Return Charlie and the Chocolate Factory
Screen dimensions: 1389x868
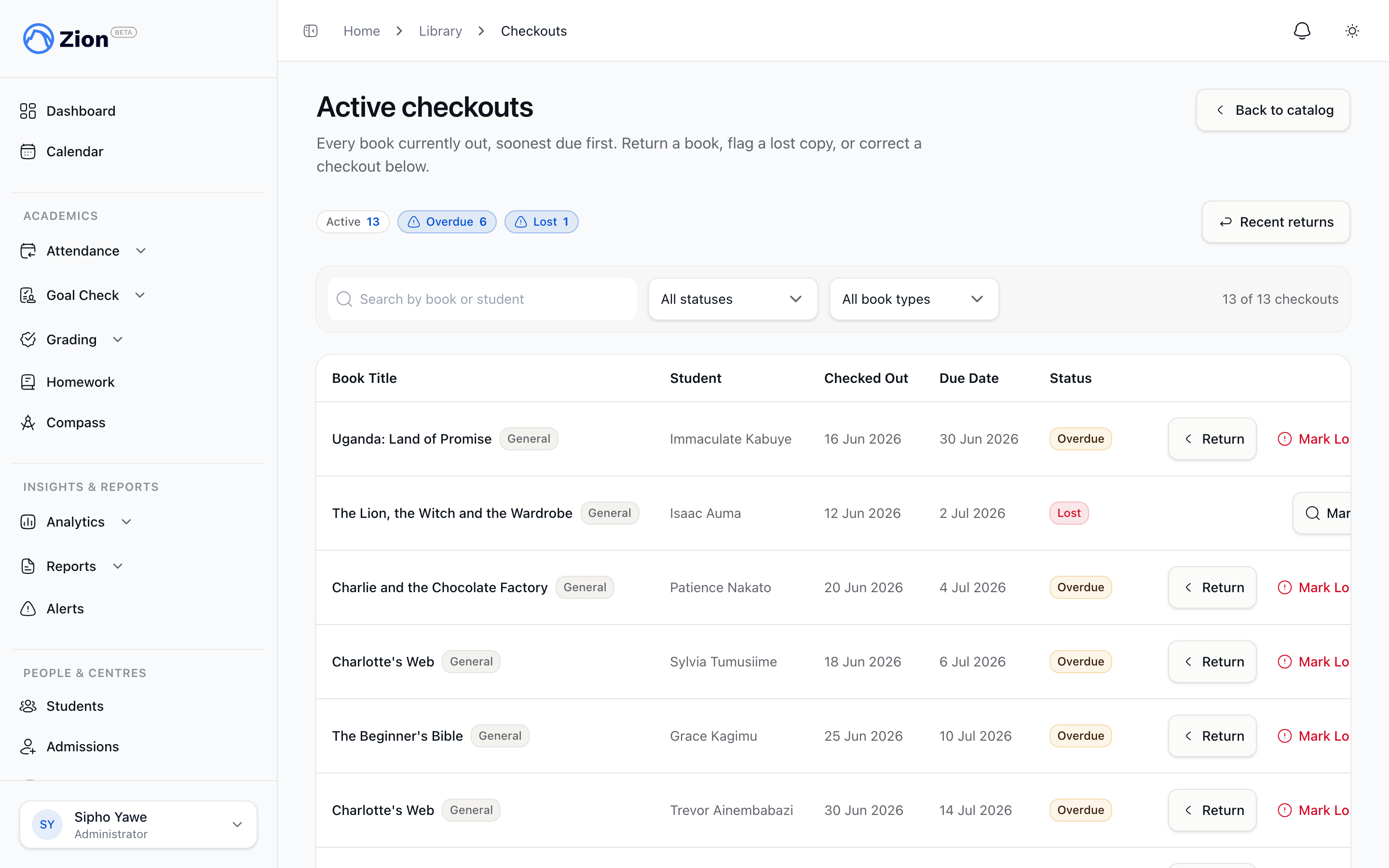[1212, 587]
